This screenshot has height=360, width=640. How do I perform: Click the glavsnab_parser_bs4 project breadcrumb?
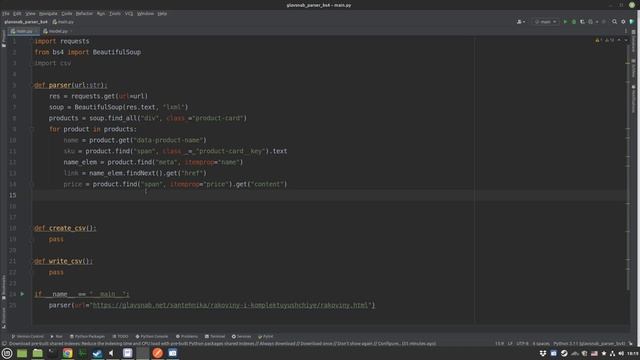(26, 22)
